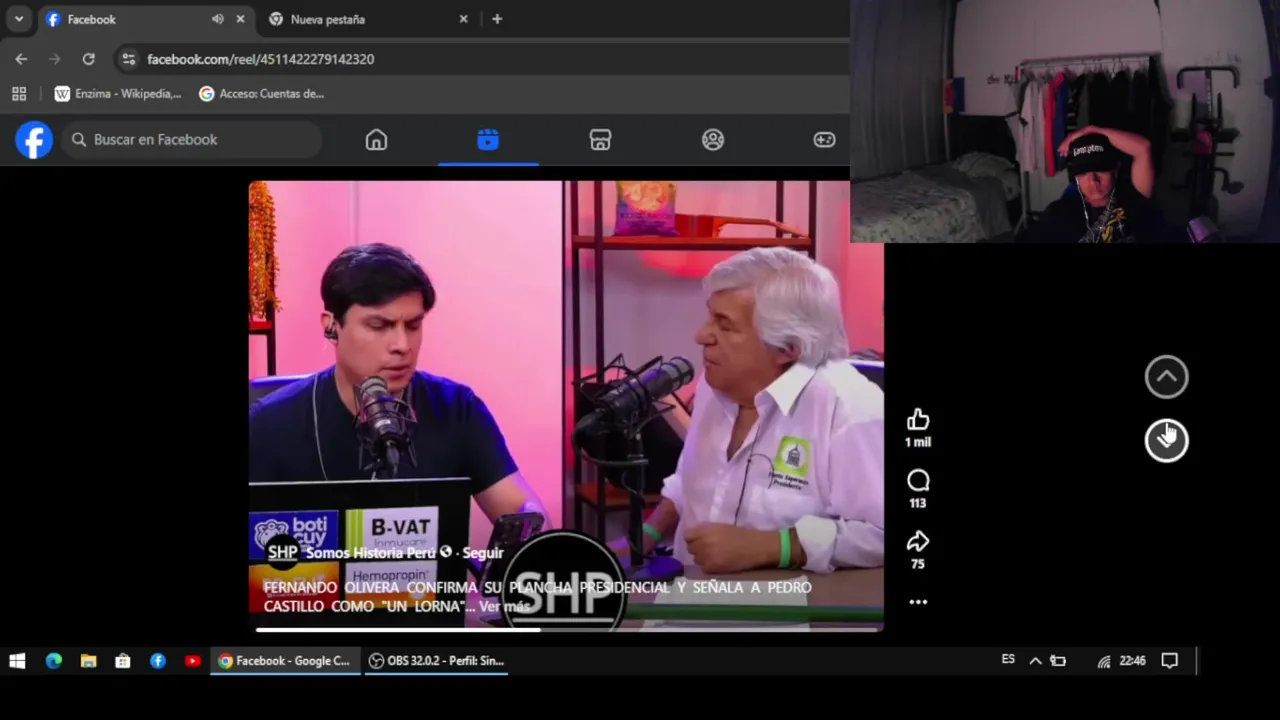The width and height of the screenshot is (1280, 720).
Task: Mute the Facebook tab audio icon
Action: [217, 19]
